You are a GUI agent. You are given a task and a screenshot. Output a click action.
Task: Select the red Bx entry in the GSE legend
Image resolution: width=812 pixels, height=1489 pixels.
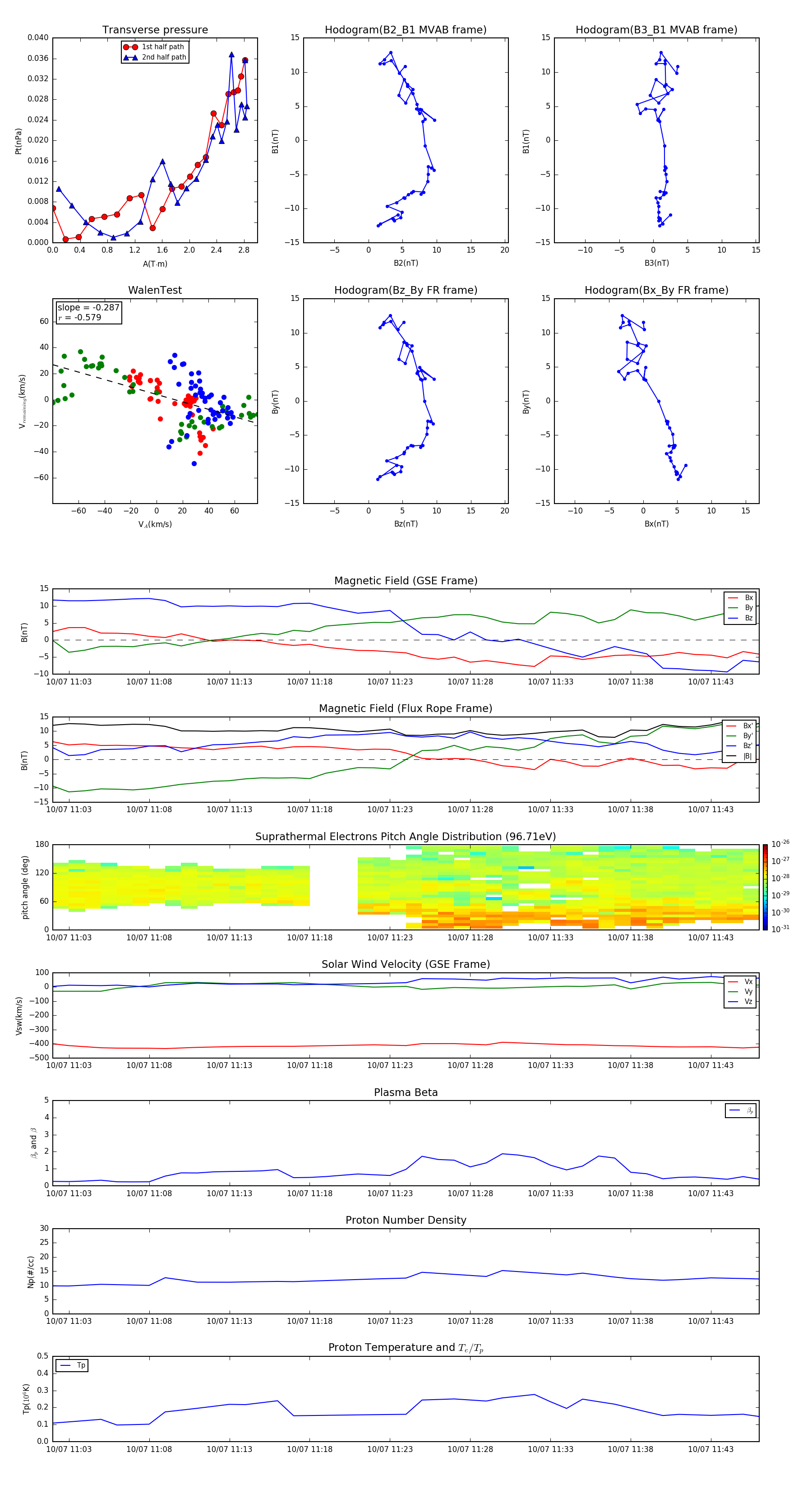point(740,598)
